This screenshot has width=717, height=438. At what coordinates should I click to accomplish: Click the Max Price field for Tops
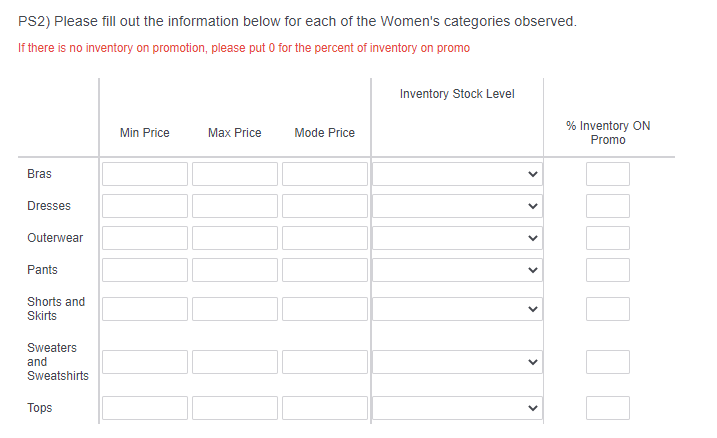click(234, 408)
